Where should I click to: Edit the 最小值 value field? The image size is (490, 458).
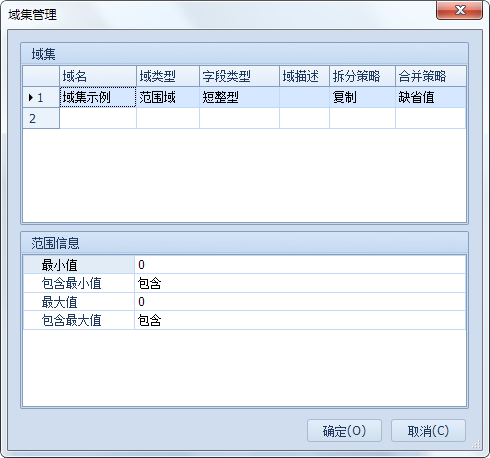point(300,265)
